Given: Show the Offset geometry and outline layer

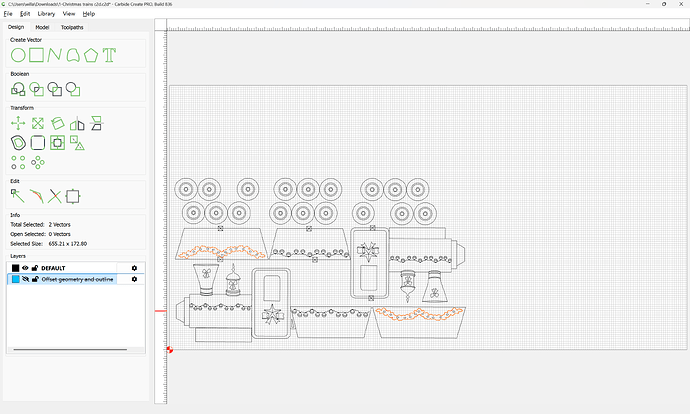Looking at the screenshot, I should [26, 280].
